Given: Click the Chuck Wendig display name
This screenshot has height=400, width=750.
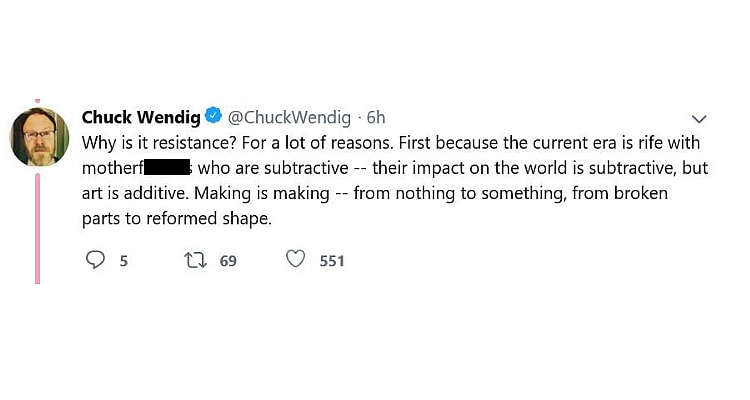Looking at the screenshot, I should tap(141, 117).
